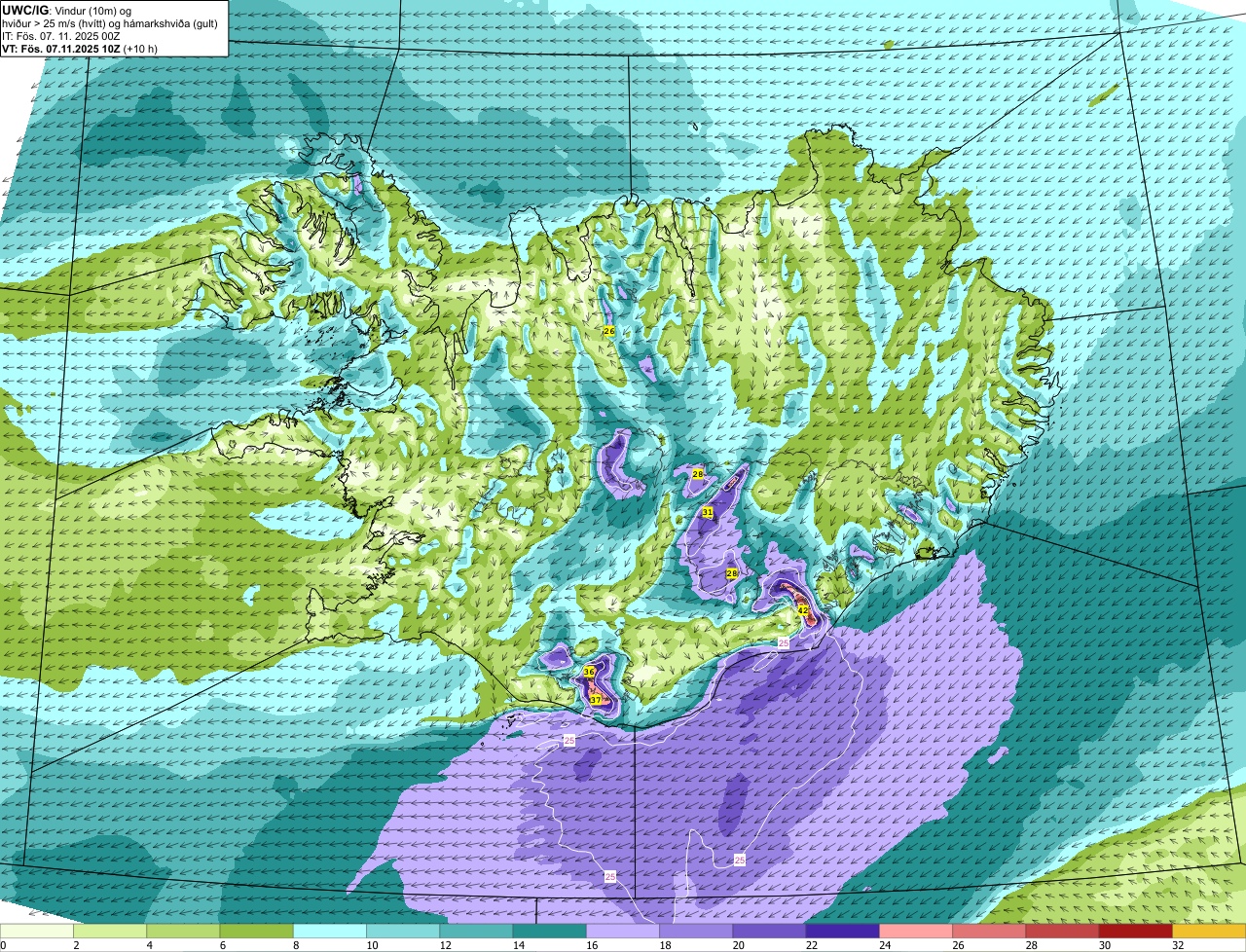Select the 10–12 turquoise scale swatch
The image size is (1246, 952).
point(403,931)
